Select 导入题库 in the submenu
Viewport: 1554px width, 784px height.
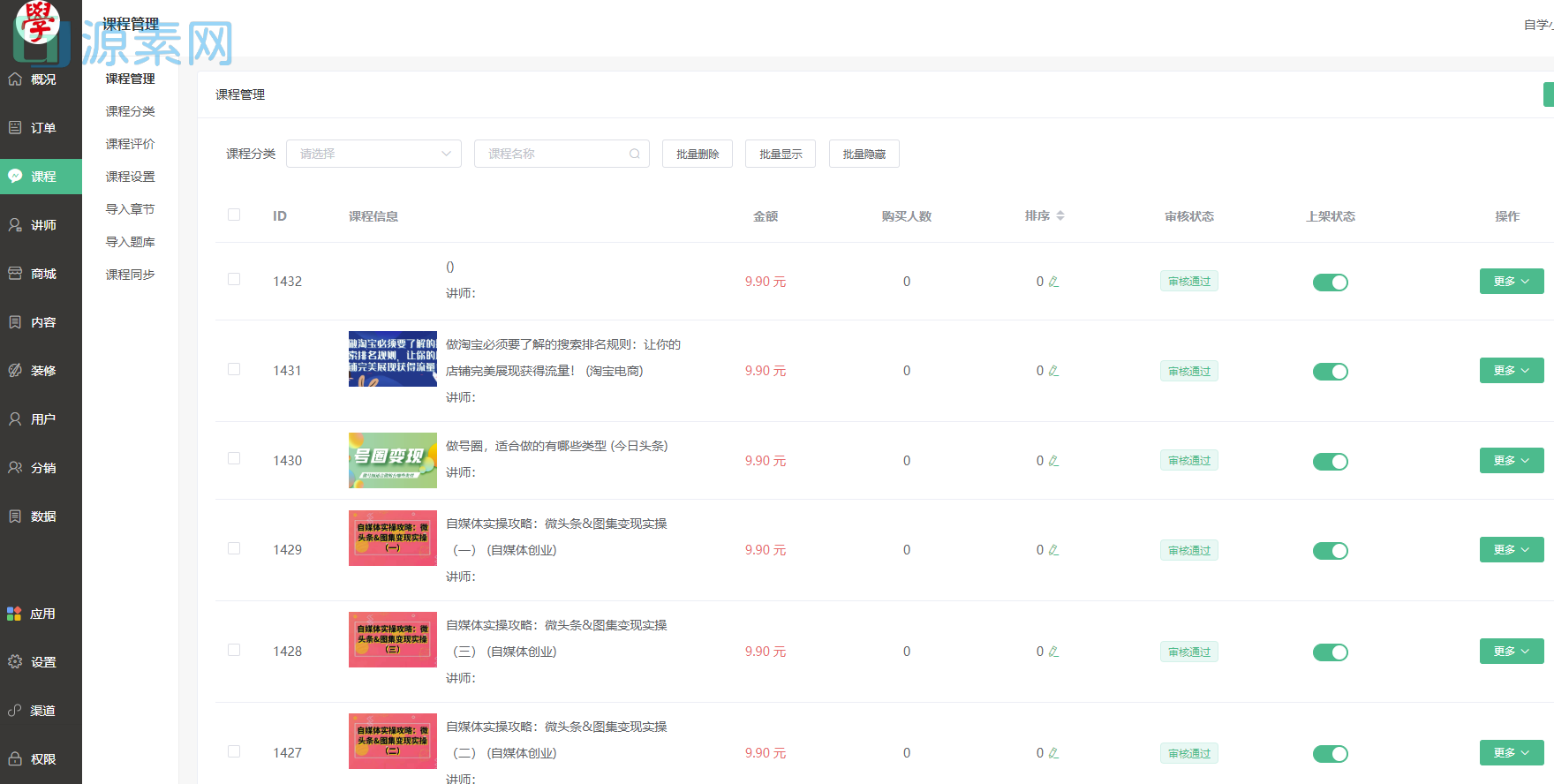(x=130, y=242)
